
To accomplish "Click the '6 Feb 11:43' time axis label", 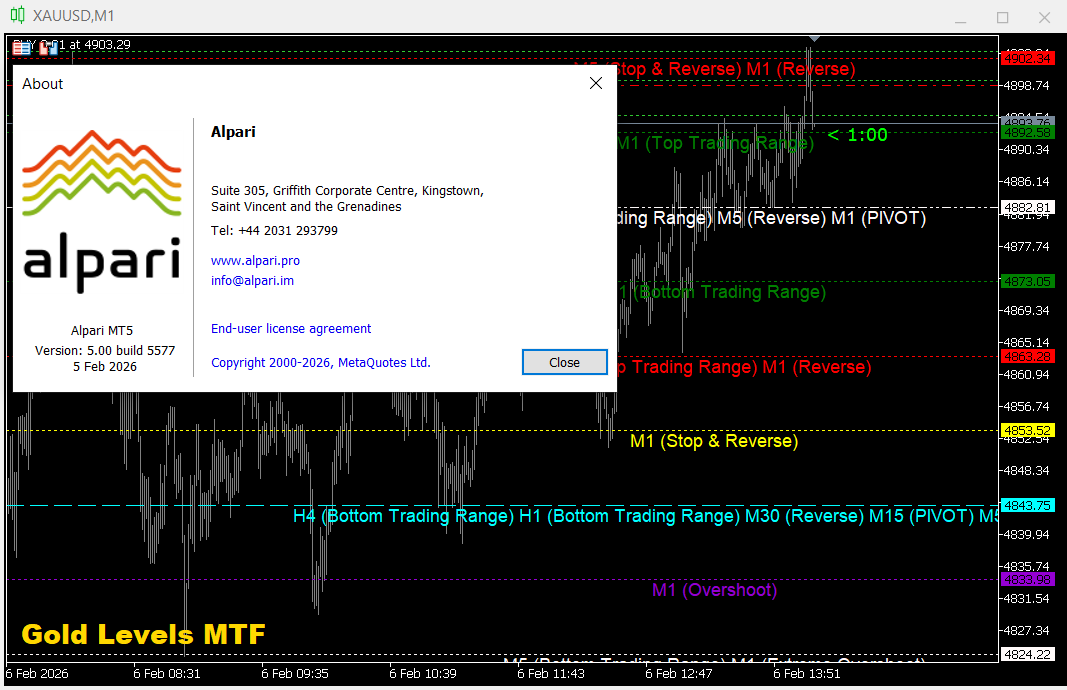I will 551,674.
